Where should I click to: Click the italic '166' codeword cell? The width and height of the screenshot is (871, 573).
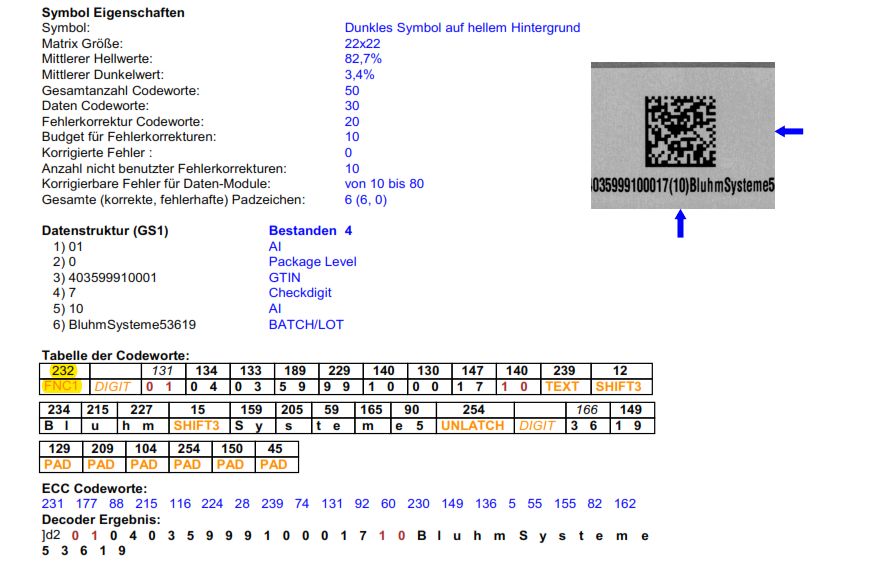(587, 410)
